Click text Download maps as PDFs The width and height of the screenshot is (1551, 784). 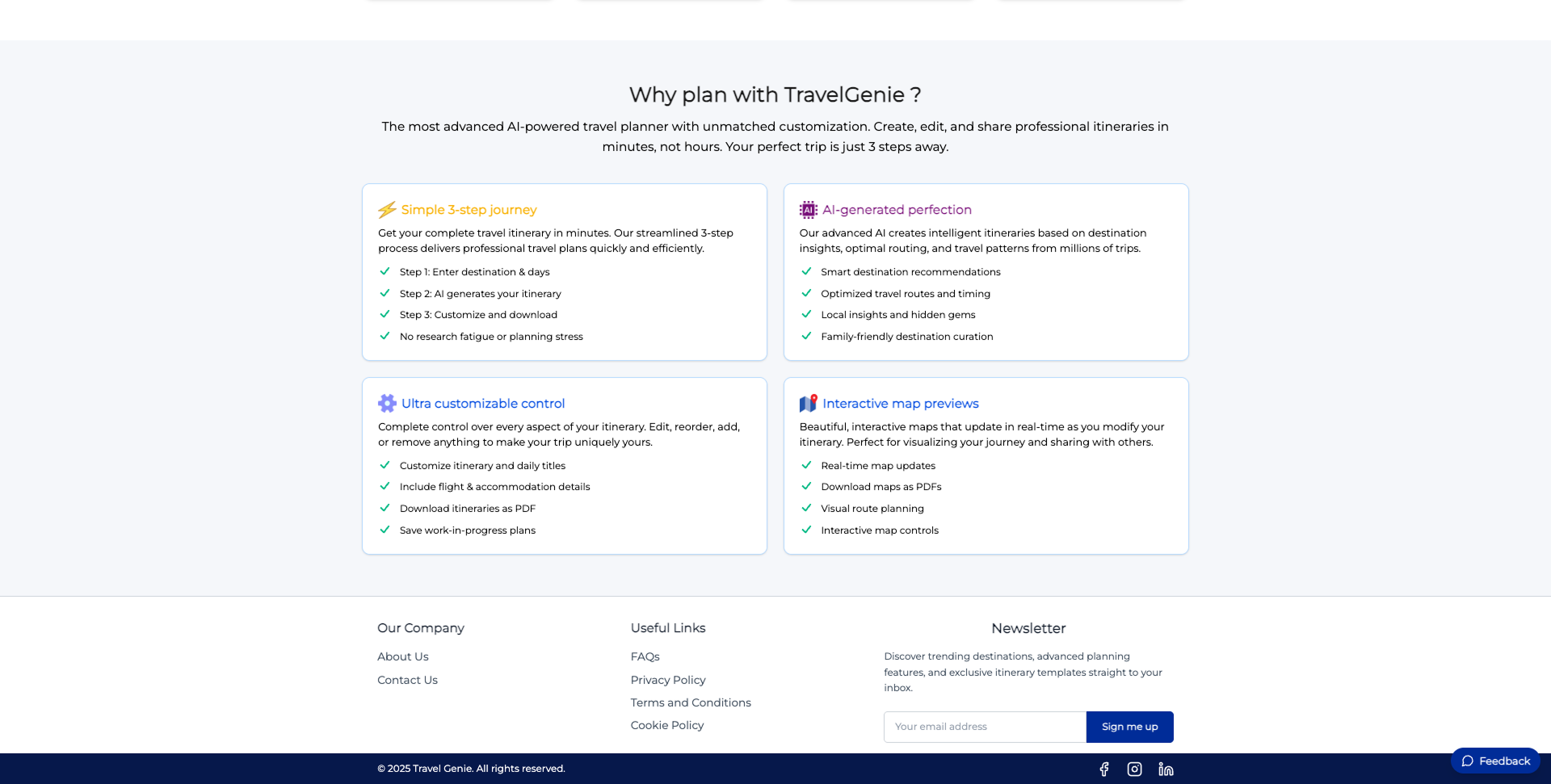tap(881, 487)
